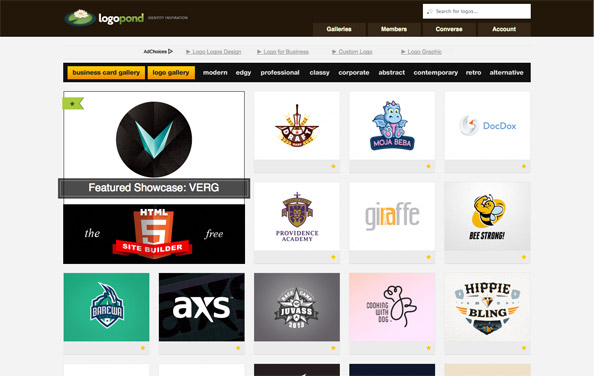The height and width of the screenshot is (376, 600).
Task: Open the VERG featured showcase image
Action: click(x=154, y=139)
